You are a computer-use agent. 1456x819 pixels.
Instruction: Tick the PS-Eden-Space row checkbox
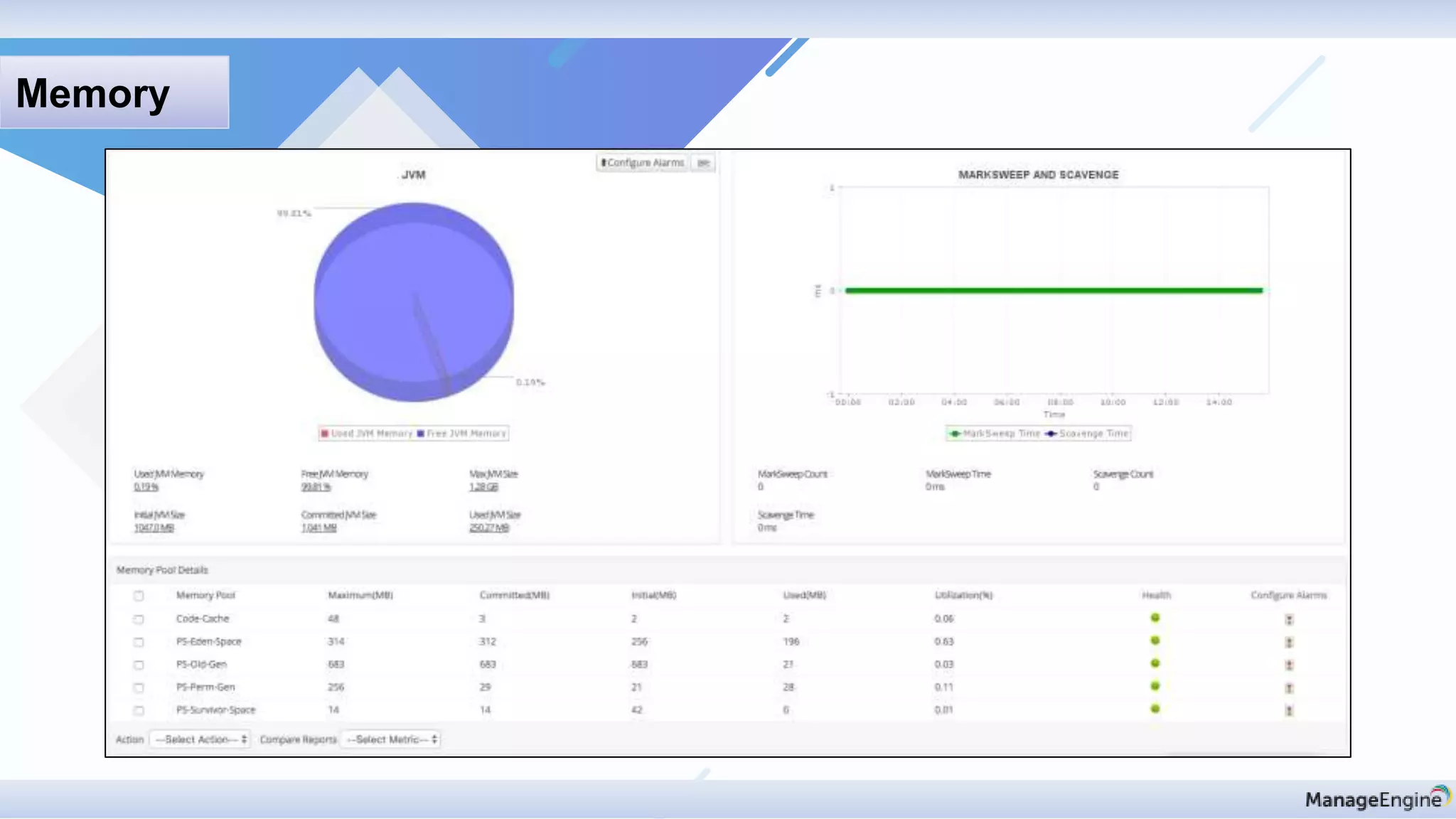pyautogui.click(x=139, y=642)
